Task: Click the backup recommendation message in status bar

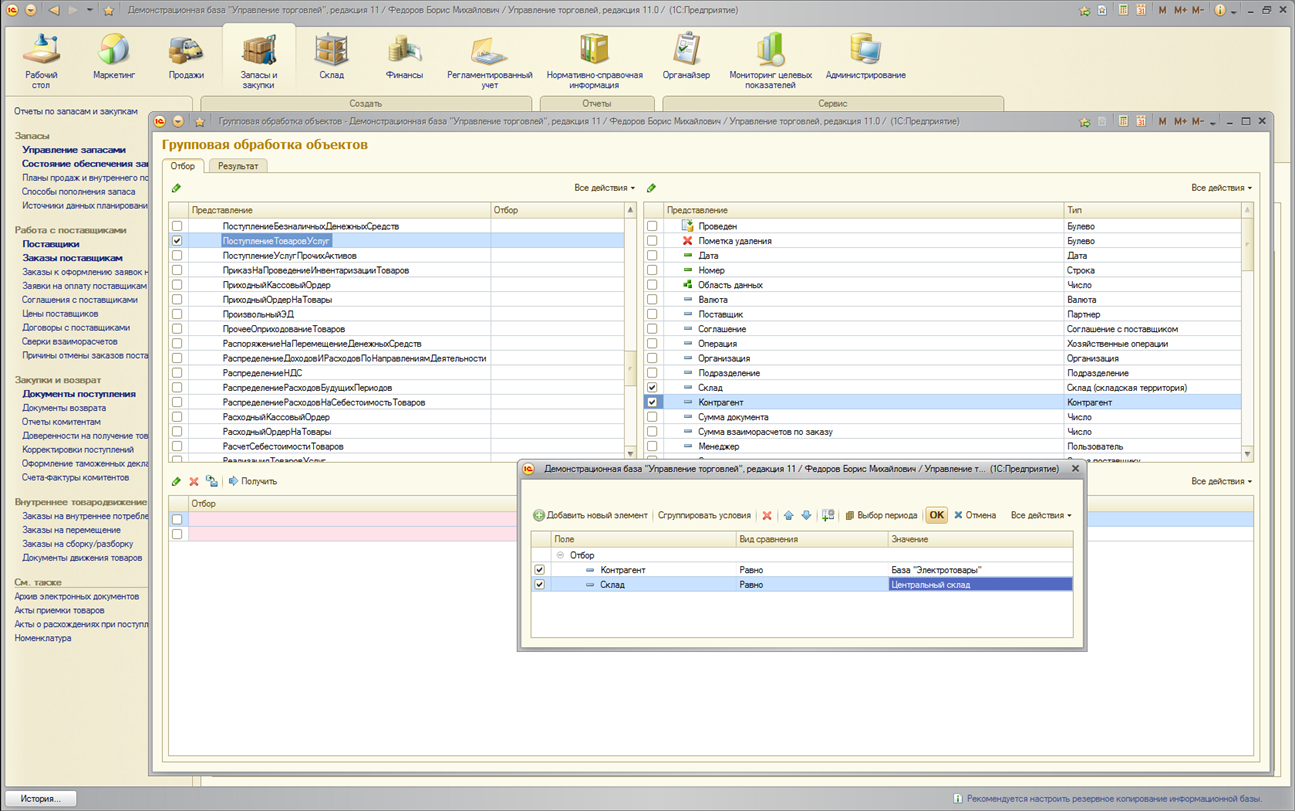Action: coord(1112,799)
